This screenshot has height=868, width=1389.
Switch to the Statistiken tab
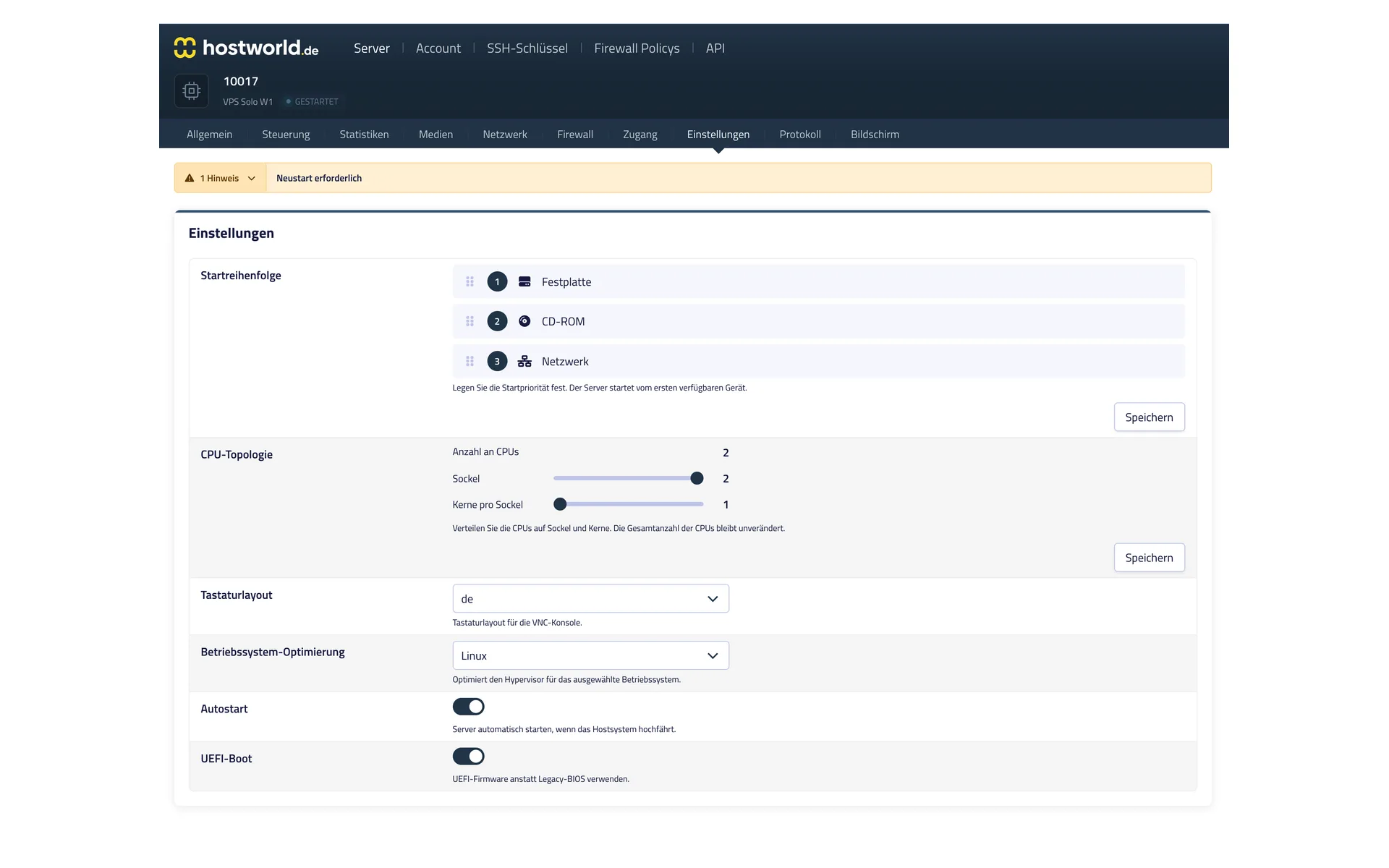pos(364,135)
